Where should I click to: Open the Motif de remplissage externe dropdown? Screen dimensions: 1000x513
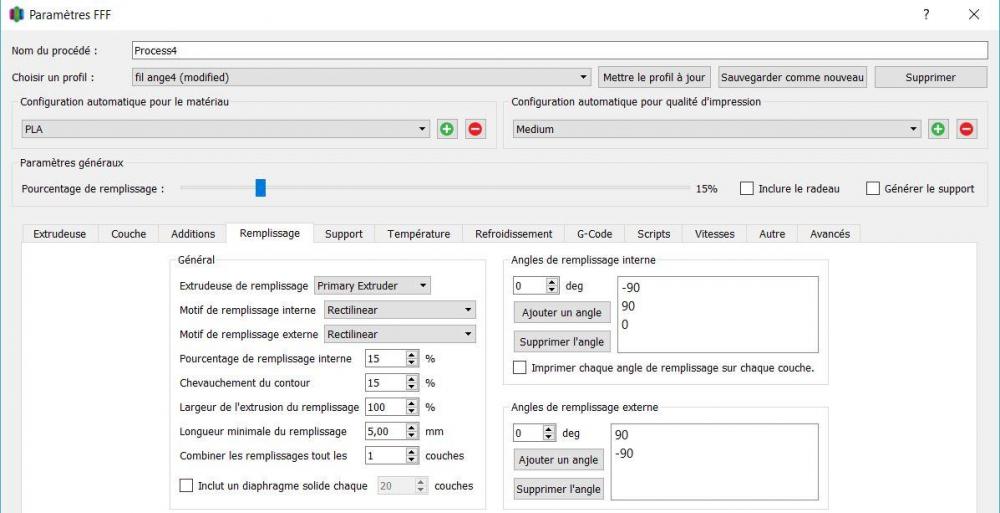pyautogui.click(x=400, y=334)
